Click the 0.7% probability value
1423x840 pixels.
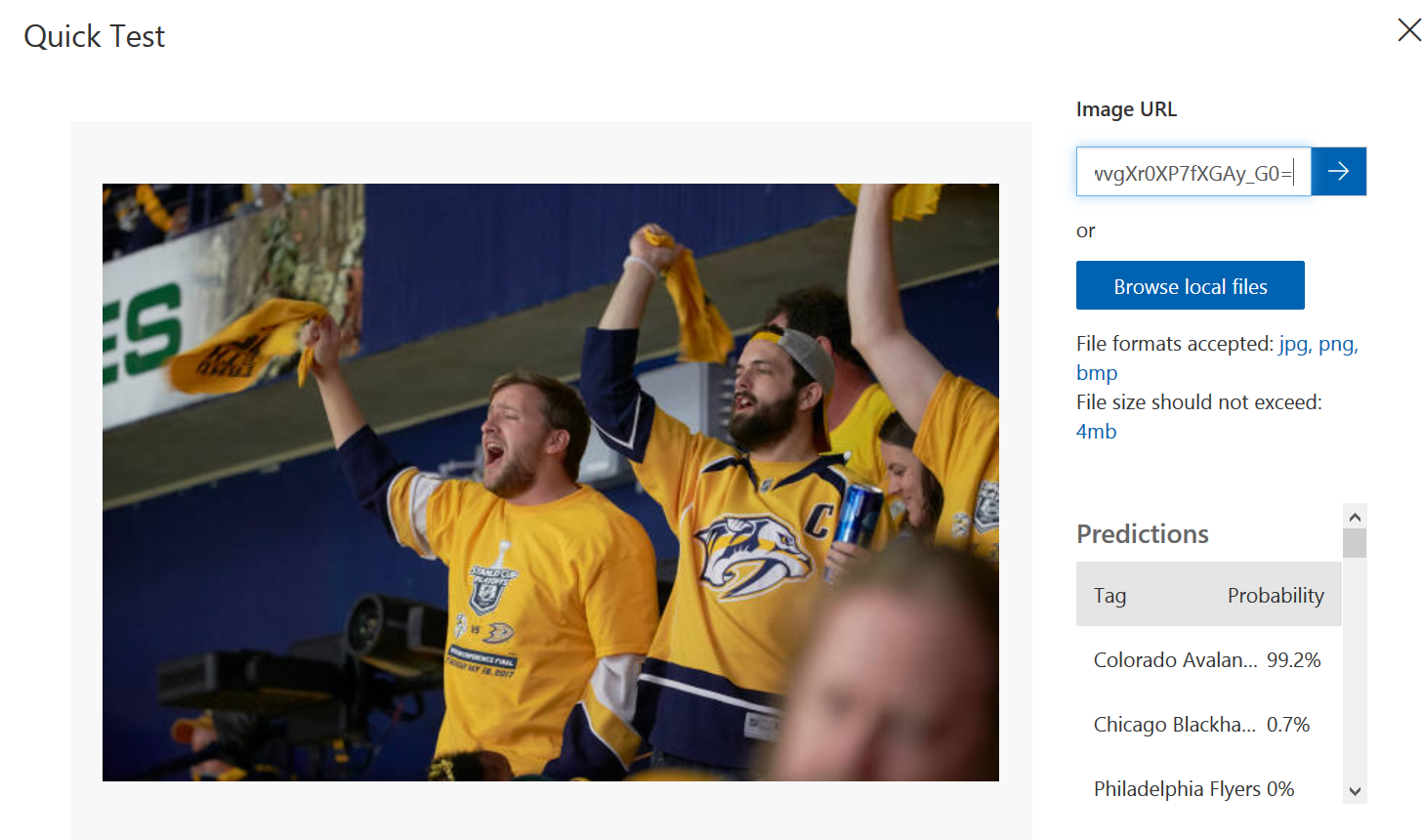pos(1288,725)
